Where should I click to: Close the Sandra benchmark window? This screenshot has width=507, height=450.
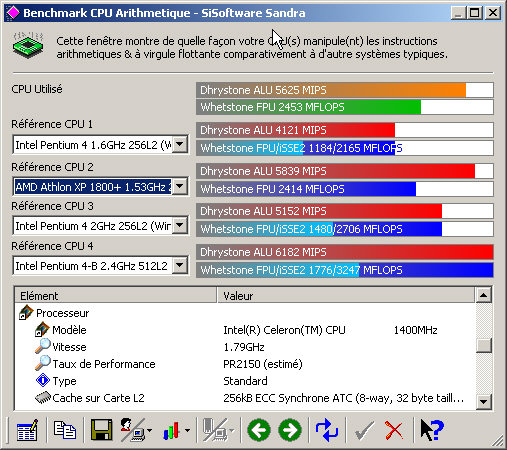[x=493, y=13]
